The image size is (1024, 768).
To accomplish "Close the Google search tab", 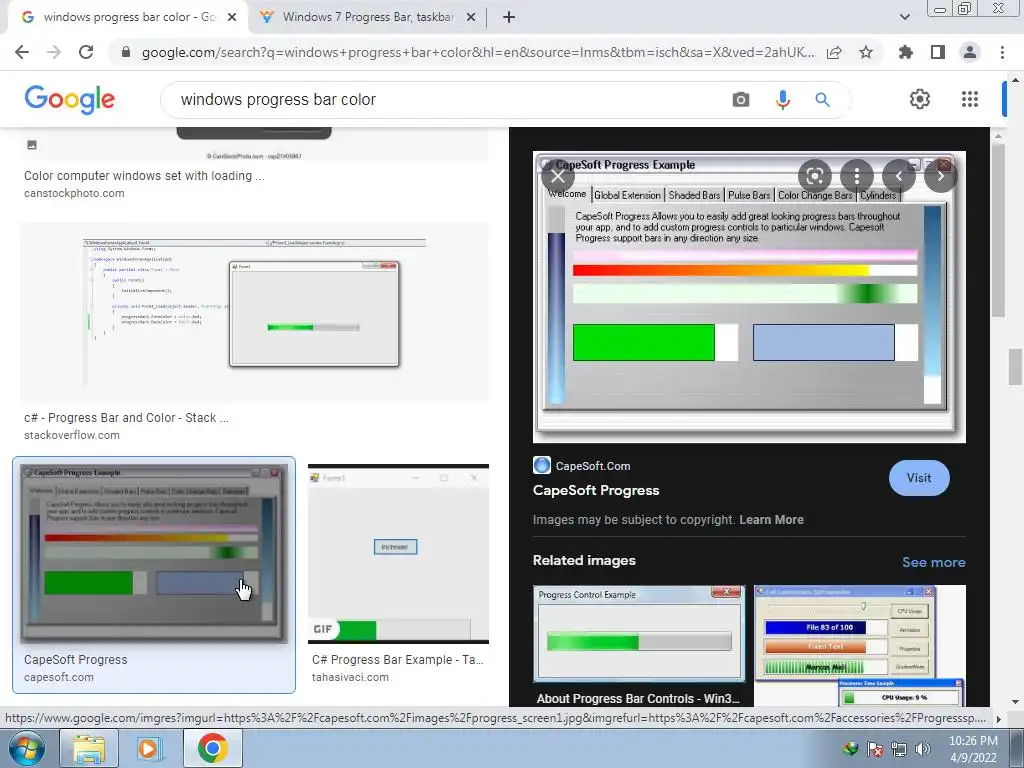I will [x=232, y=17].
